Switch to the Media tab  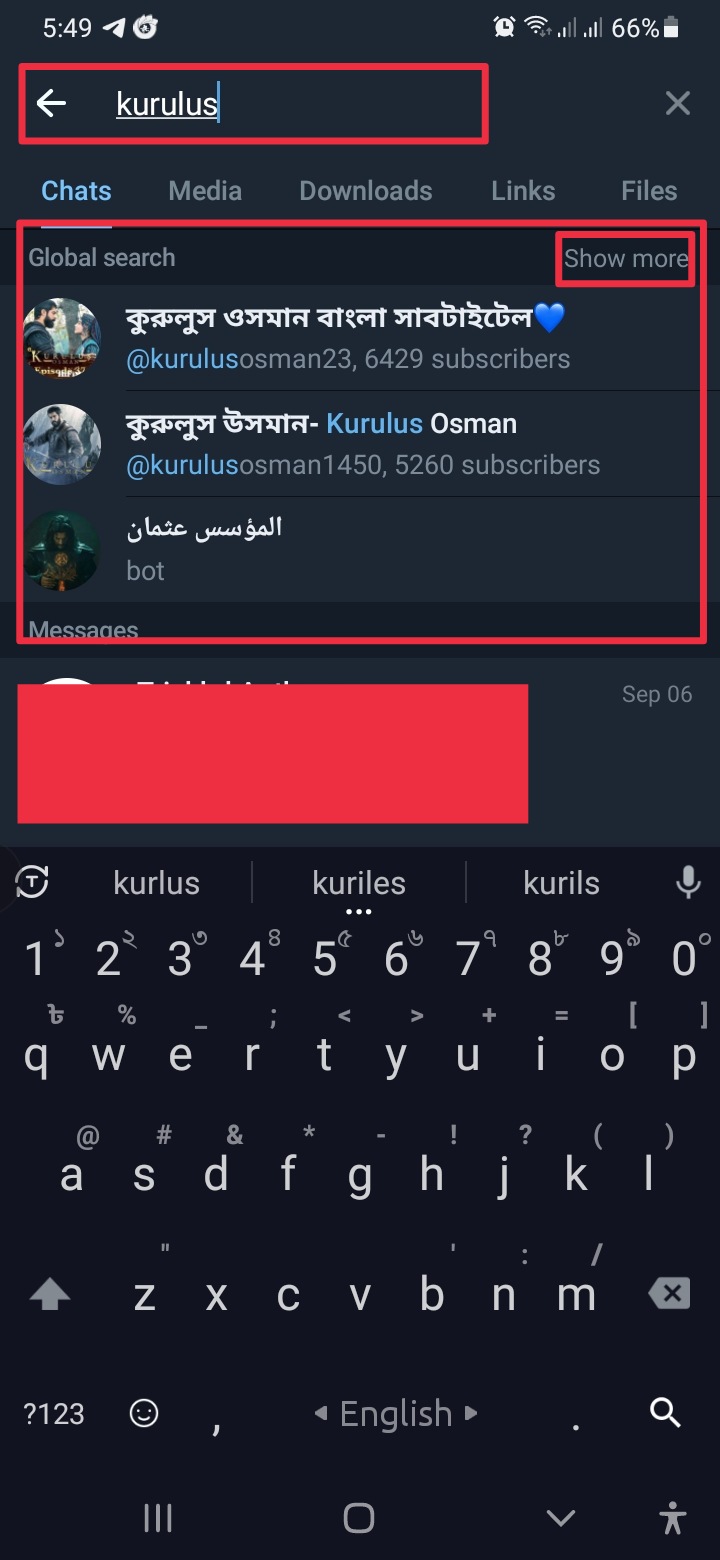(205, 190)
